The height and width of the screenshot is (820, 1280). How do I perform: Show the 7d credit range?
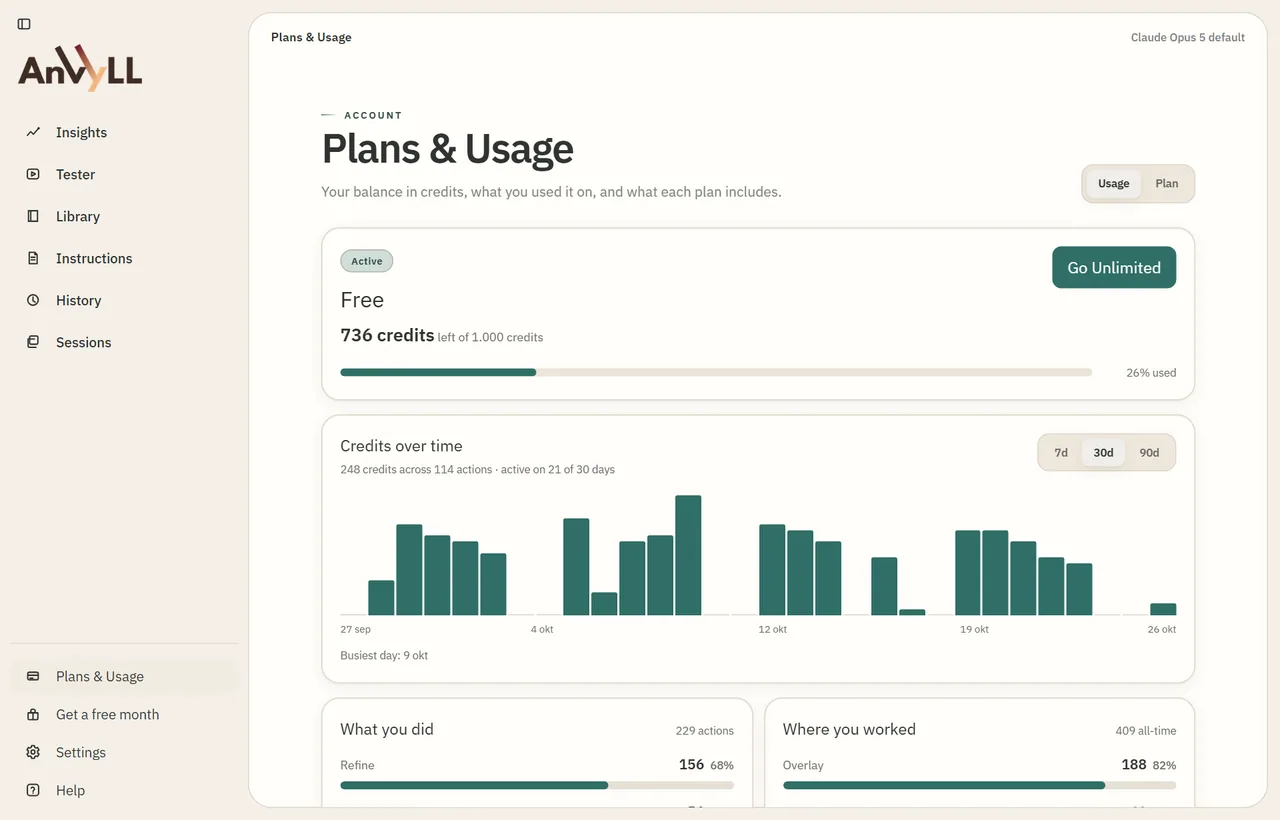pyautogui.click(x=1061, y=453)
